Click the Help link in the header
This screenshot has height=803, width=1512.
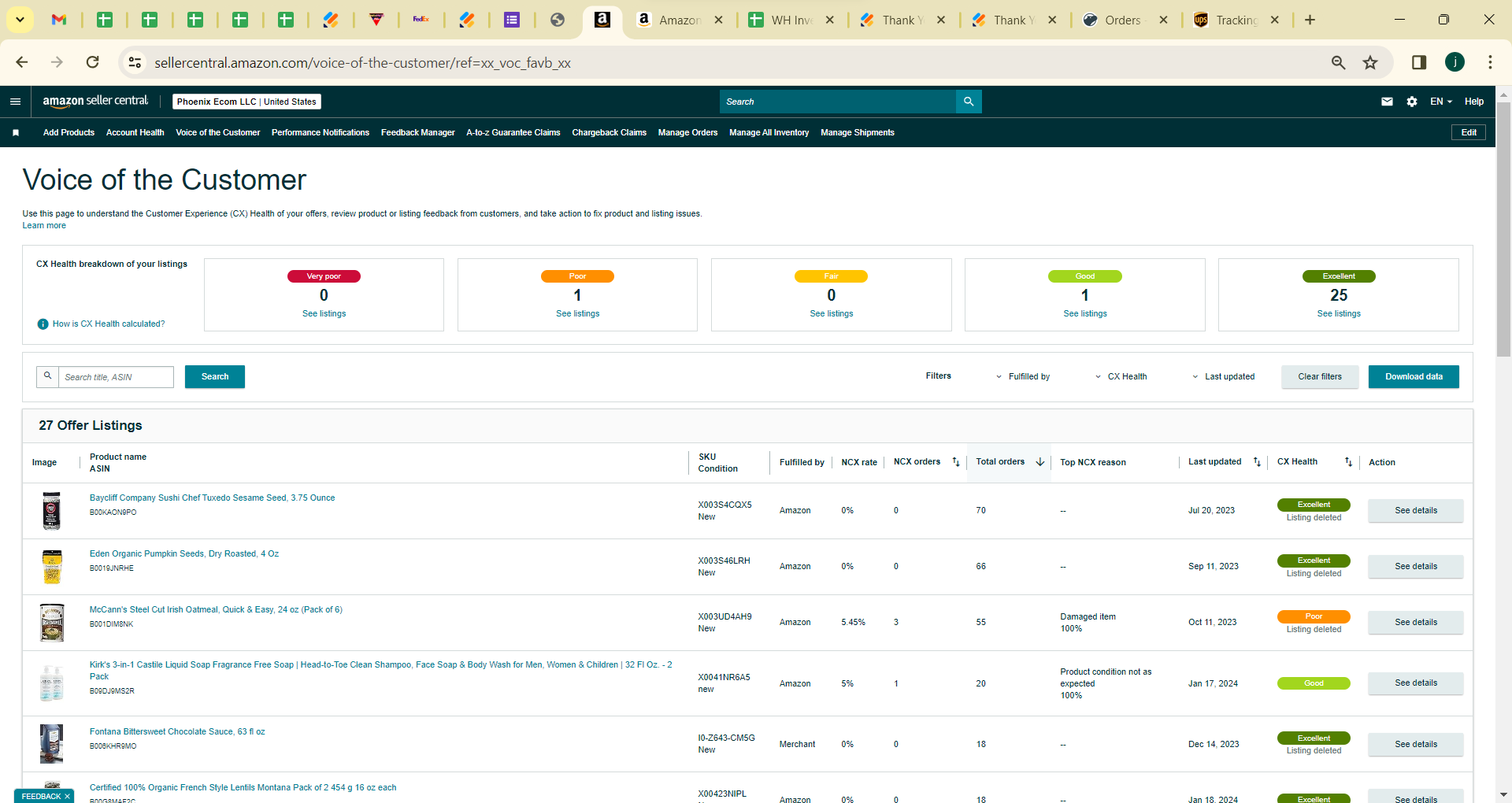pos(1474,102)
